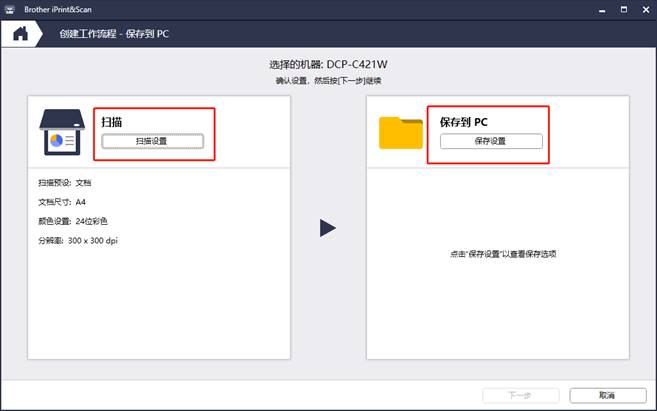Select the 文档尺寸: A4 text

tap(62, 202)
